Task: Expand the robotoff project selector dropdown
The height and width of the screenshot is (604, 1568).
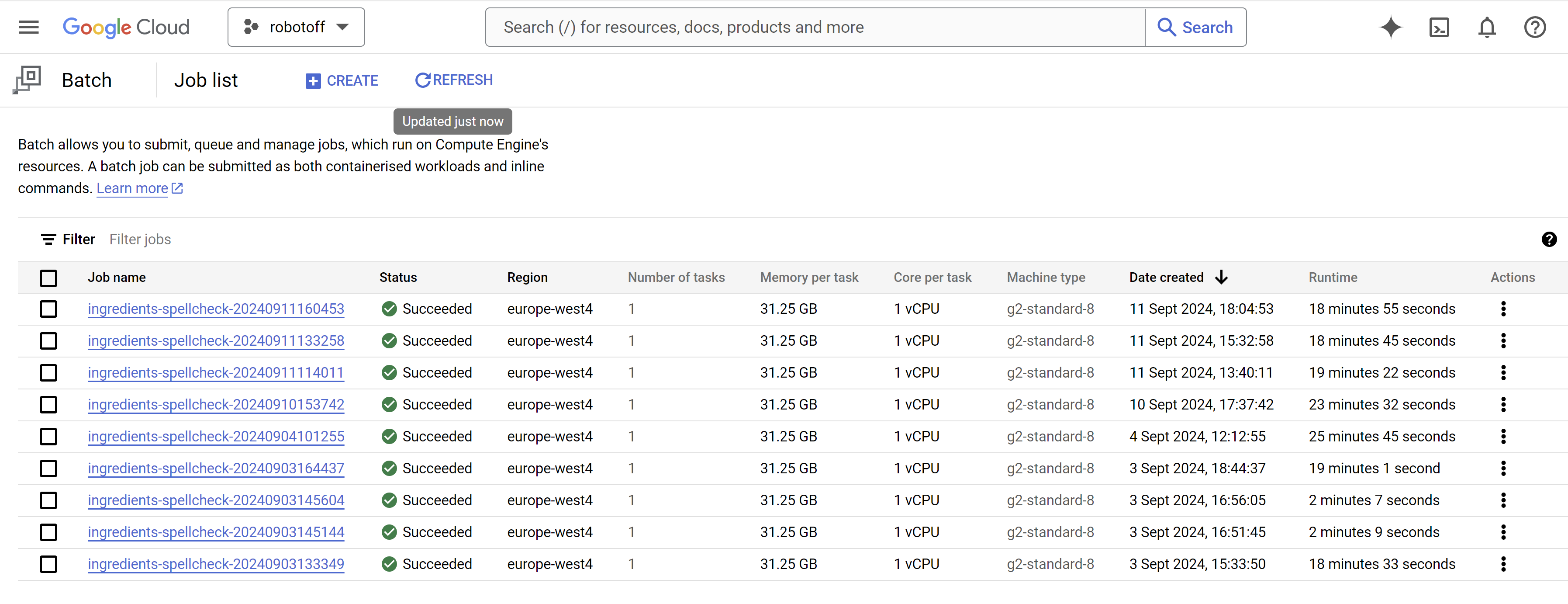Action: (x=297, y=27)
